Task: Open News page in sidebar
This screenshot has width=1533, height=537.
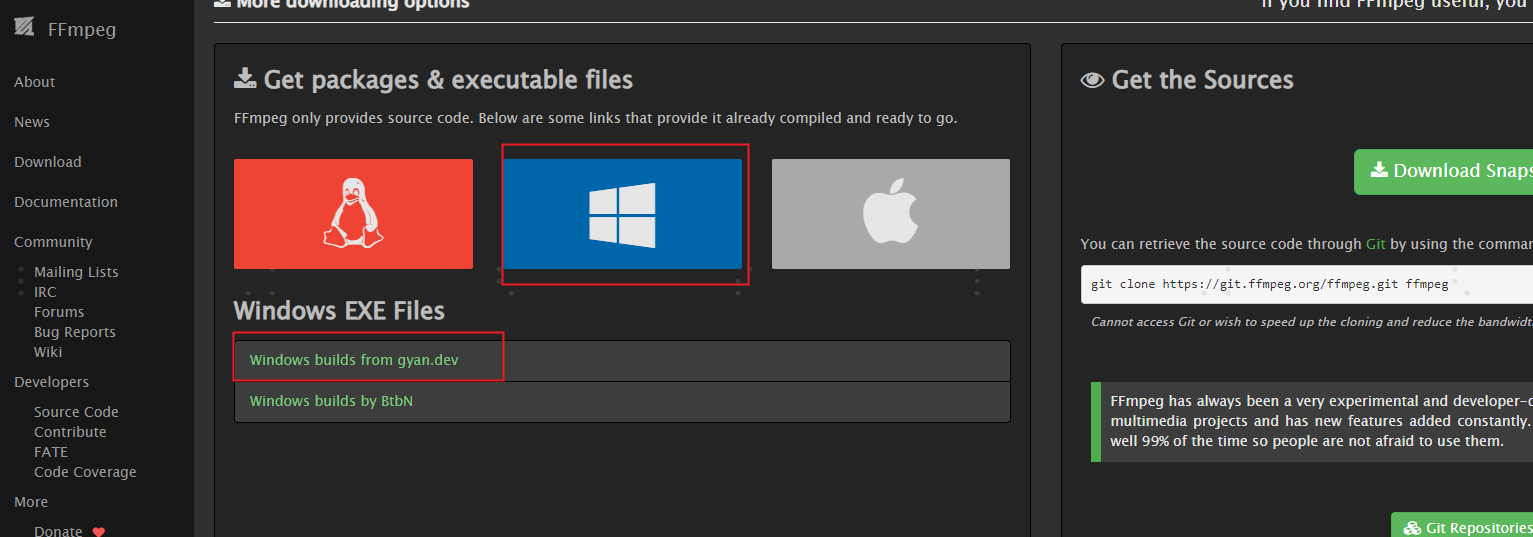Action: click(32, 122)
